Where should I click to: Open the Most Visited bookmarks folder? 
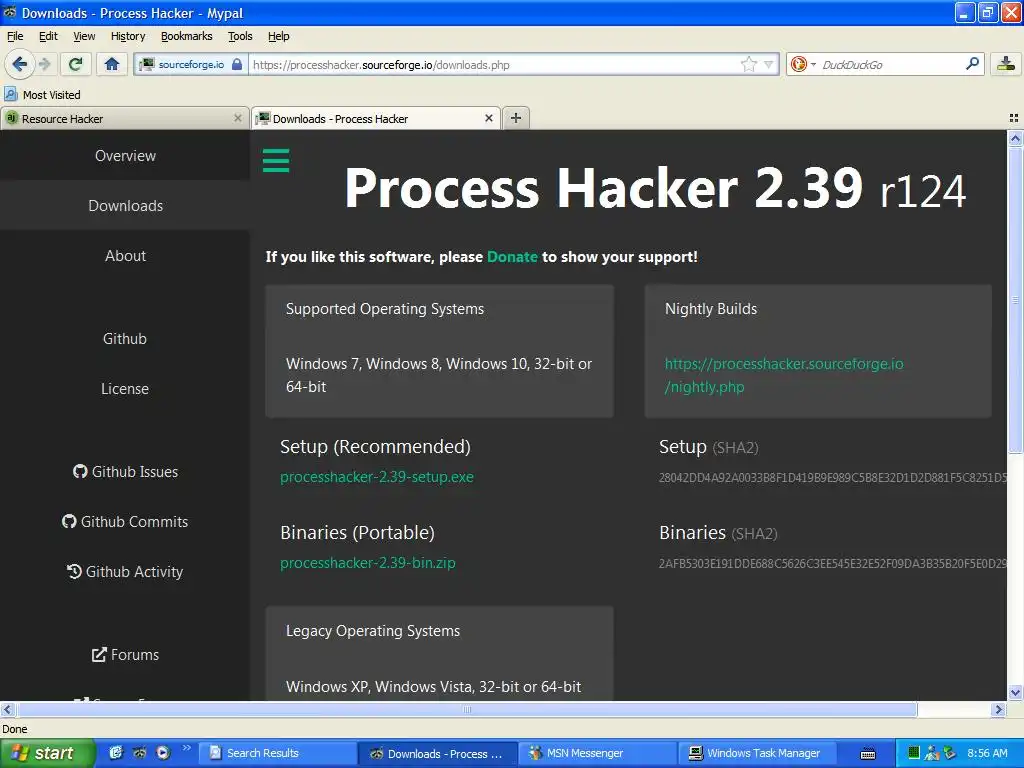[43, 95]
